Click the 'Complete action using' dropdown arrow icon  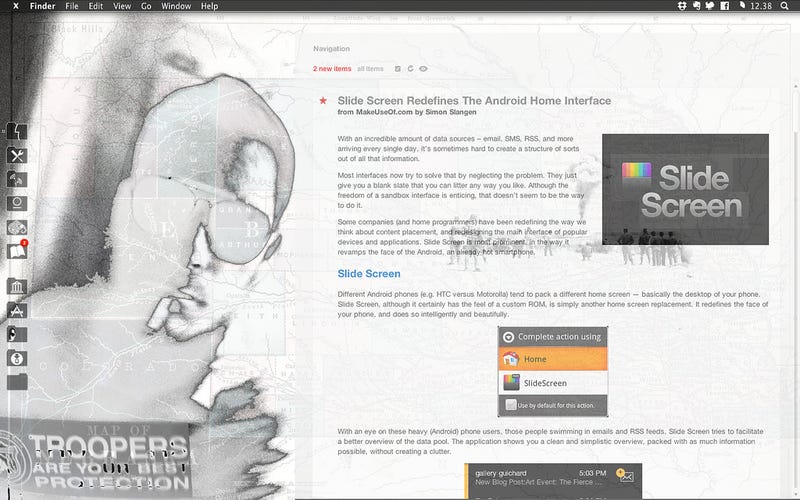click(x=508, y=337)
